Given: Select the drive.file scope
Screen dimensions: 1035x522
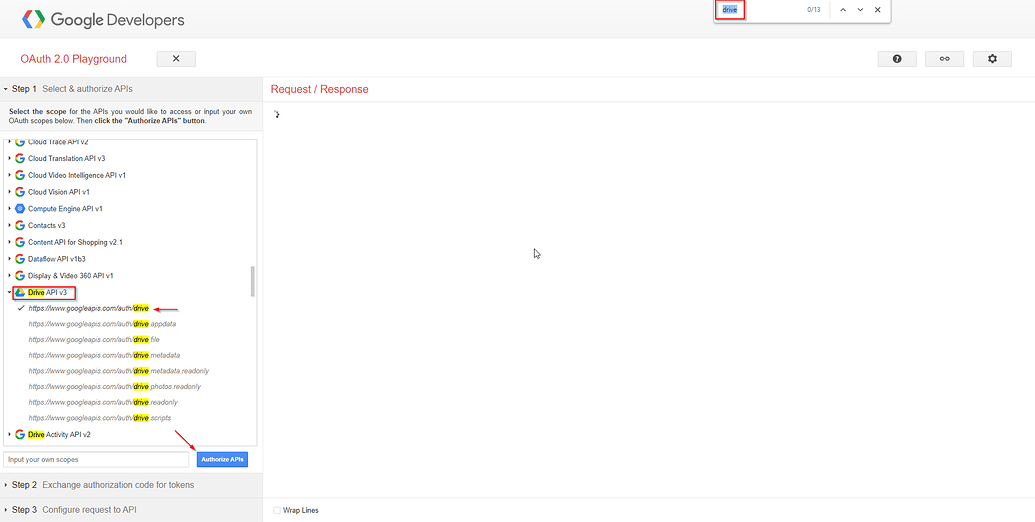Looking at the screenshot, I should pyautogui.click(x=94, y=339).
